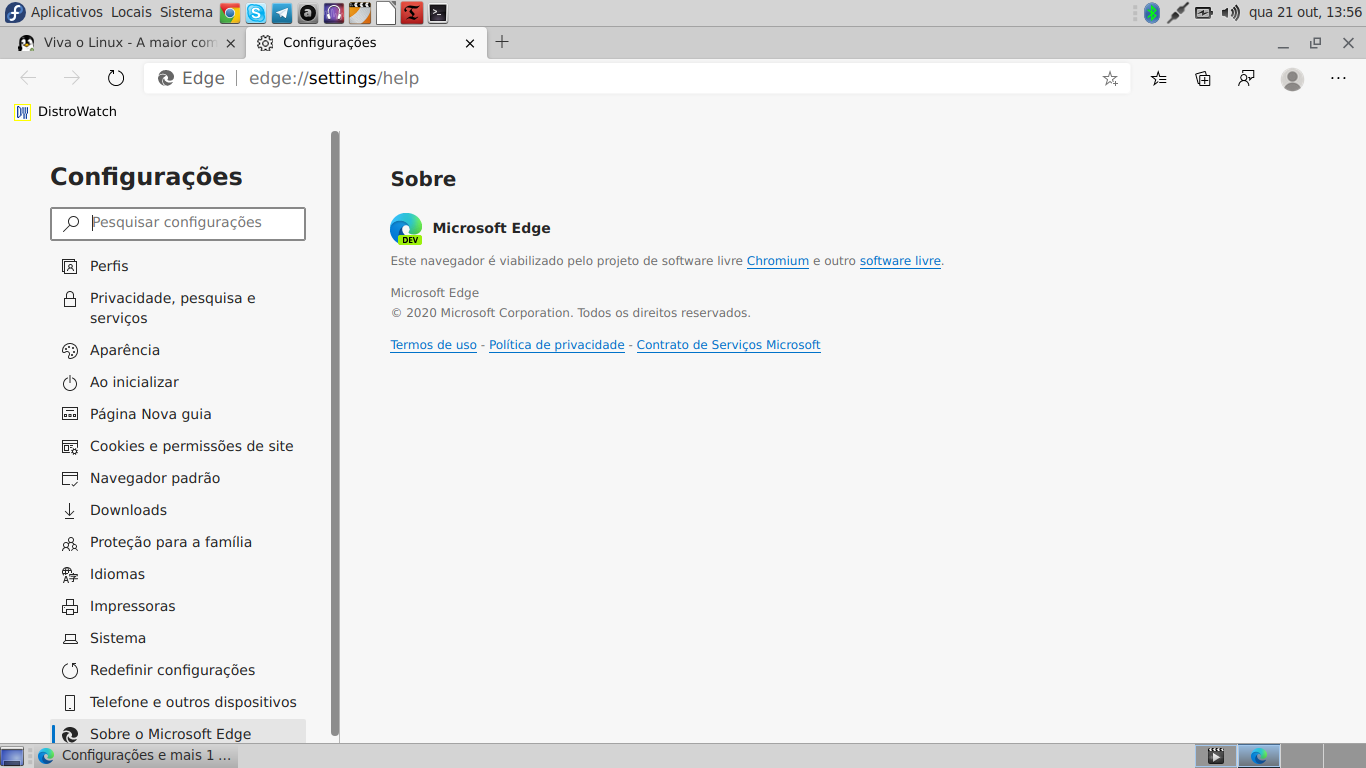1366x768 pixels.
Task: Open the profile avatar icon
Action: [1292, 78]
